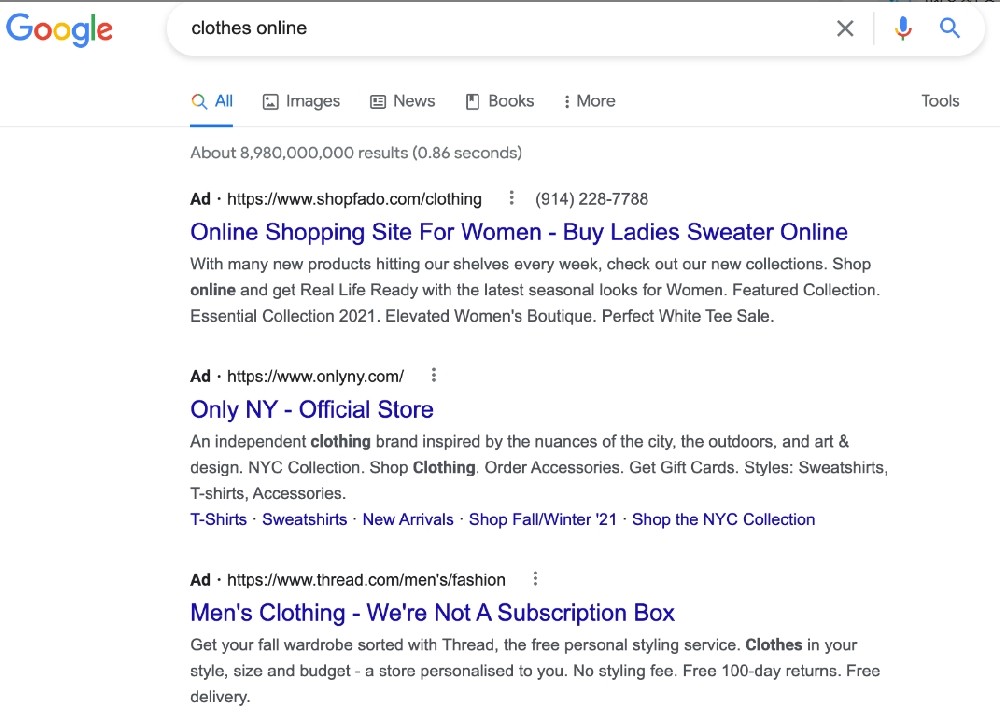The image size is (1000, 728).
Task: Click the phone number (914) 228-7788
Action: [x=591, y=199]
